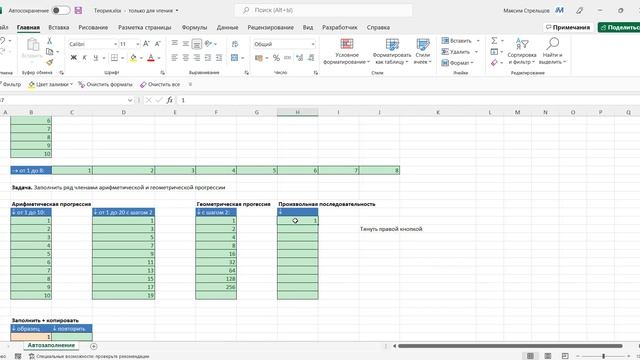Click Вставить cells button
Image resolution: width=640 pixels, height=360 pixels.
tap(457, 41)
